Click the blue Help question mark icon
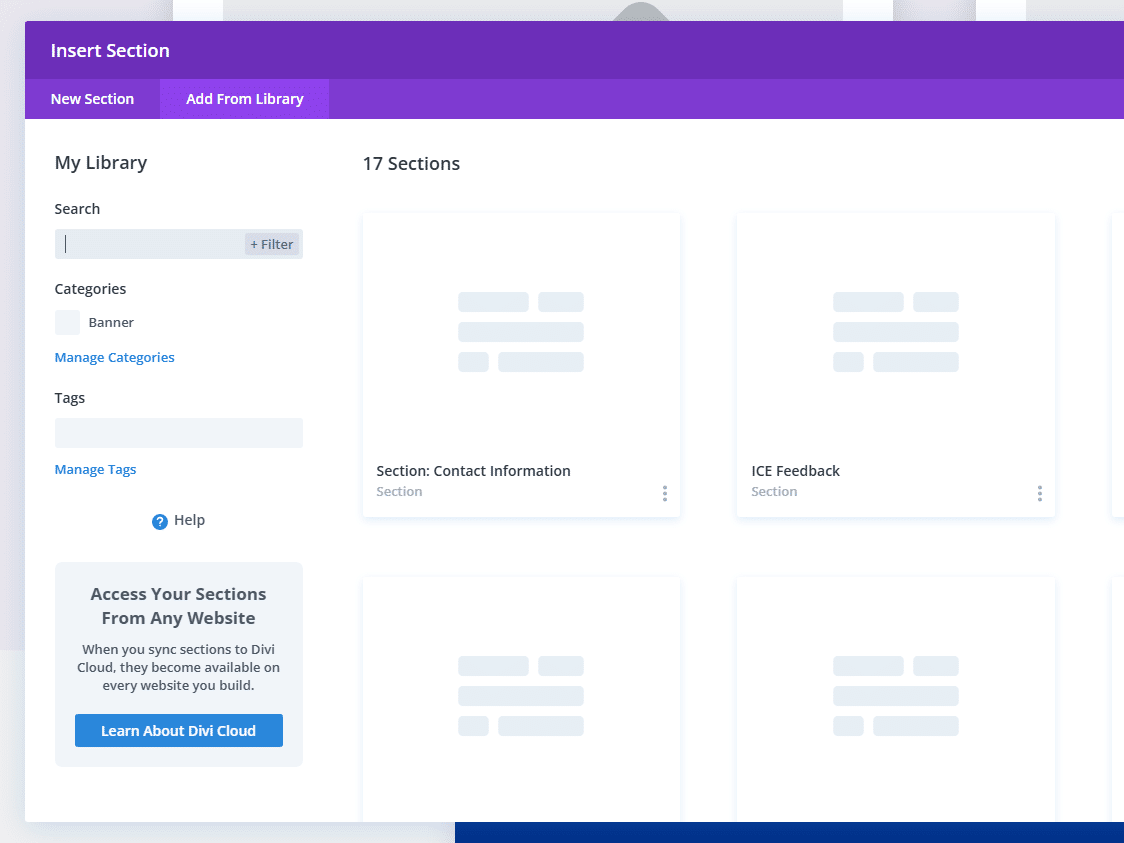 pos(160,522)
